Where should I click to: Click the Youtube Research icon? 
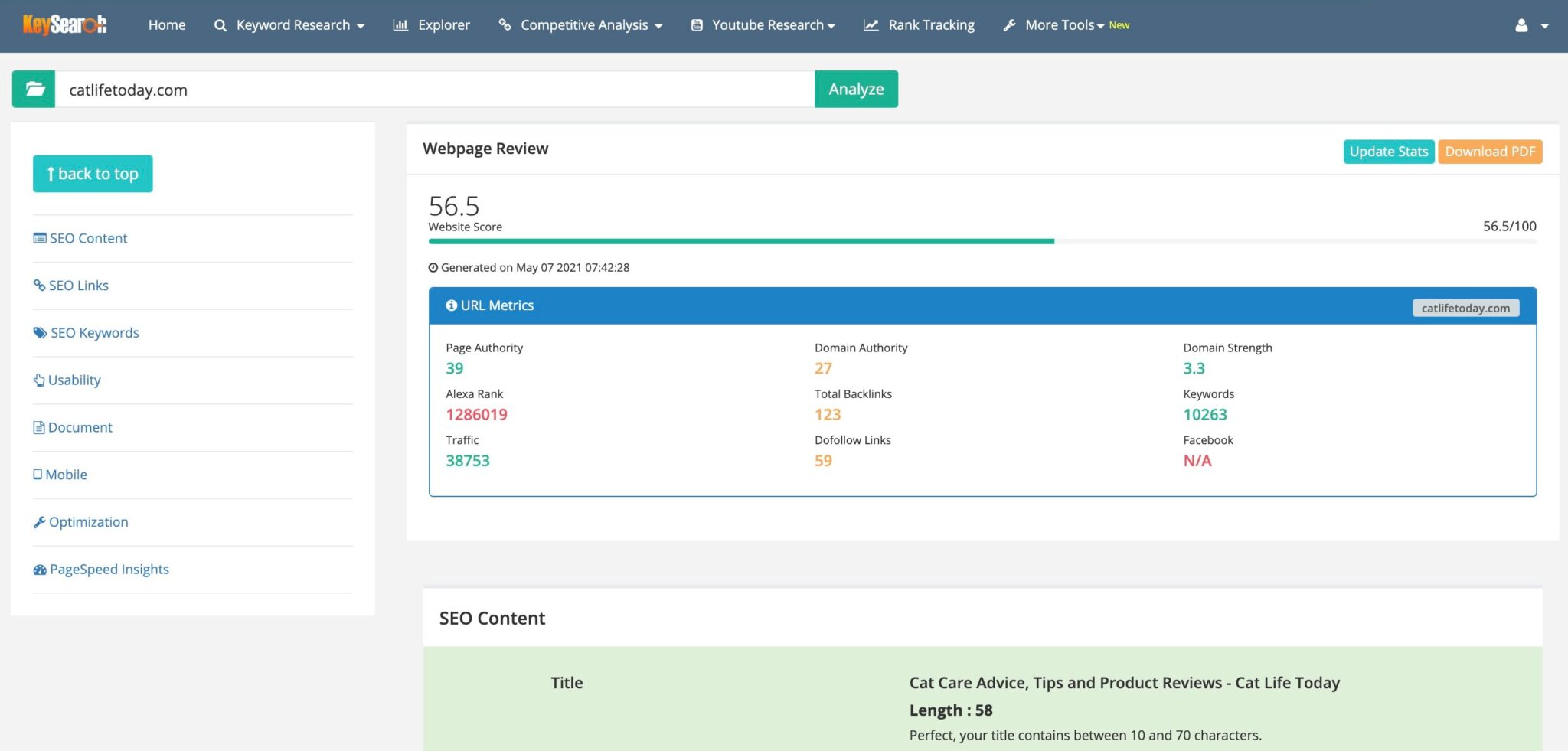coord(697,25)
